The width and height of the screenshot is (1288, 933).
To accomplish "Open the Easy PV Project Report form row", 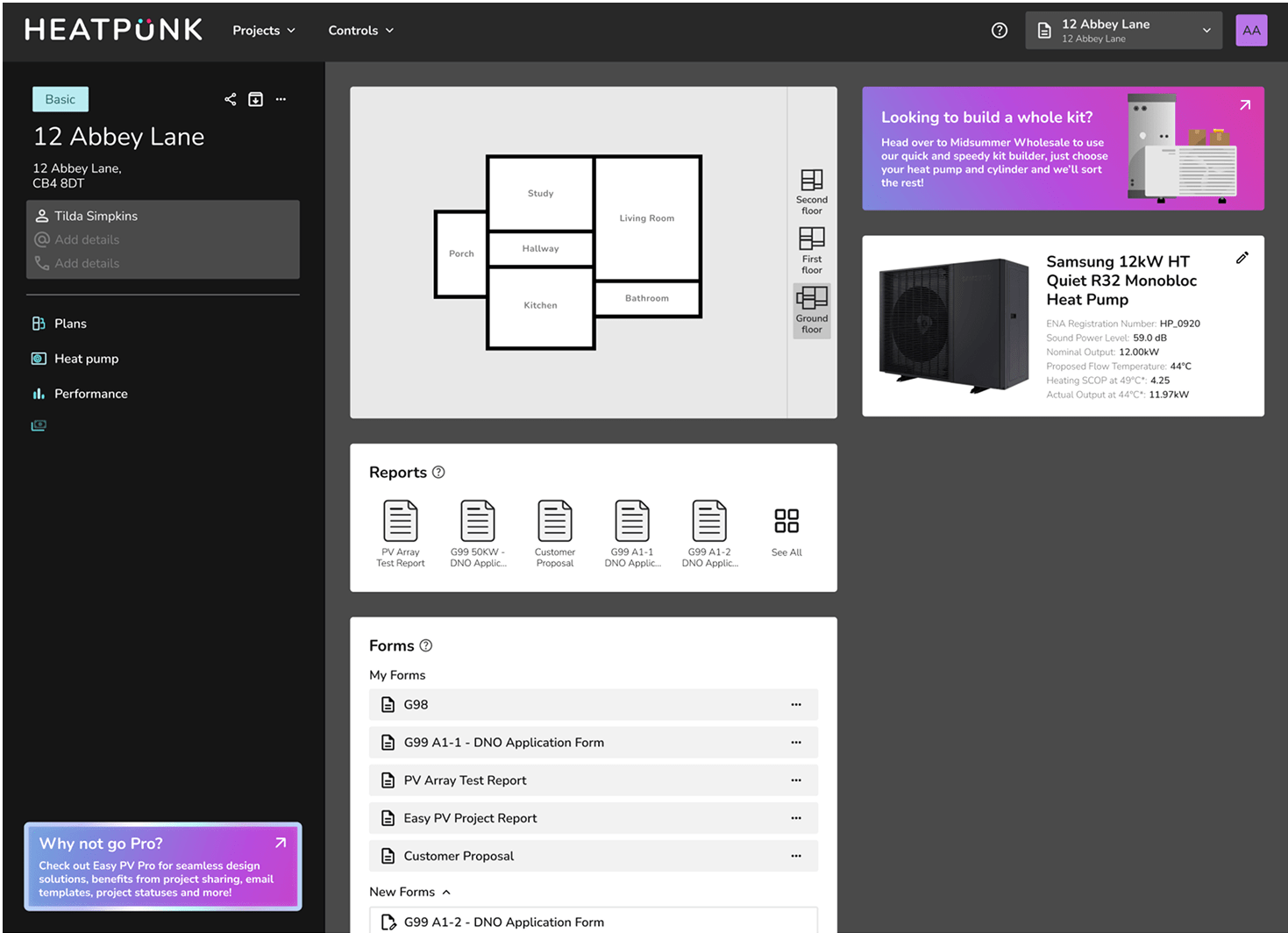I will (594, 818).
